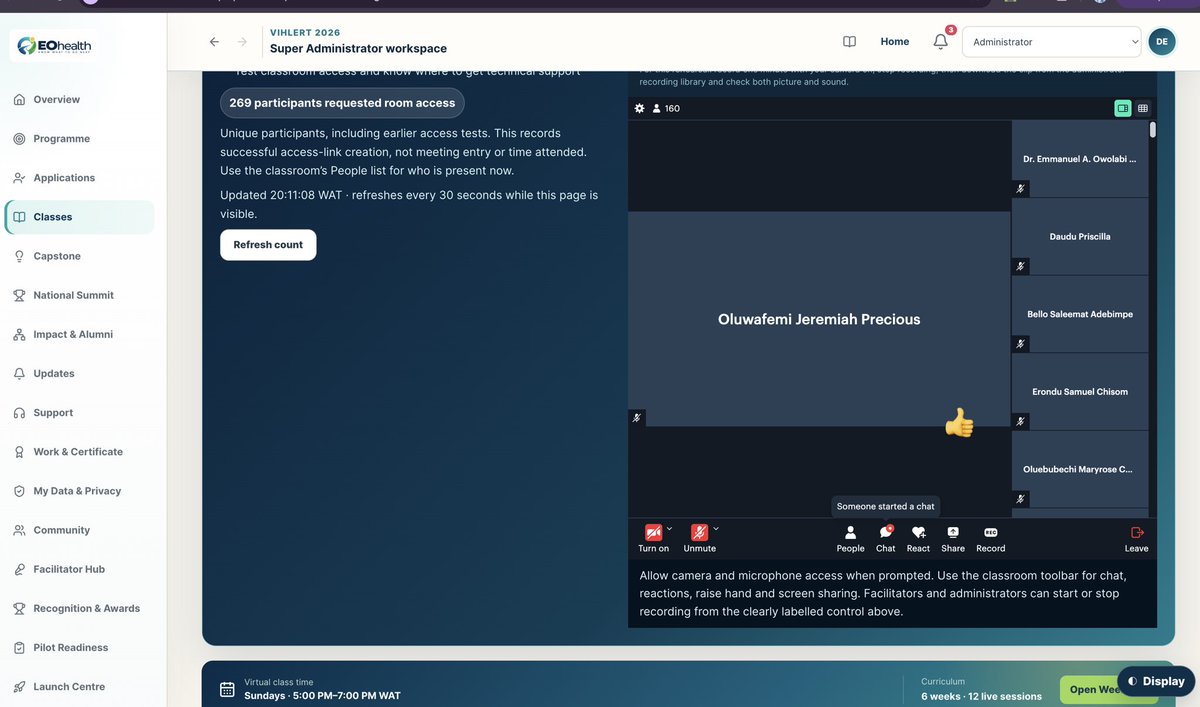Click main speaker Oluwafemi Jeremiah Precious
Screen dimensions: 1200x707
coord(819,320)
